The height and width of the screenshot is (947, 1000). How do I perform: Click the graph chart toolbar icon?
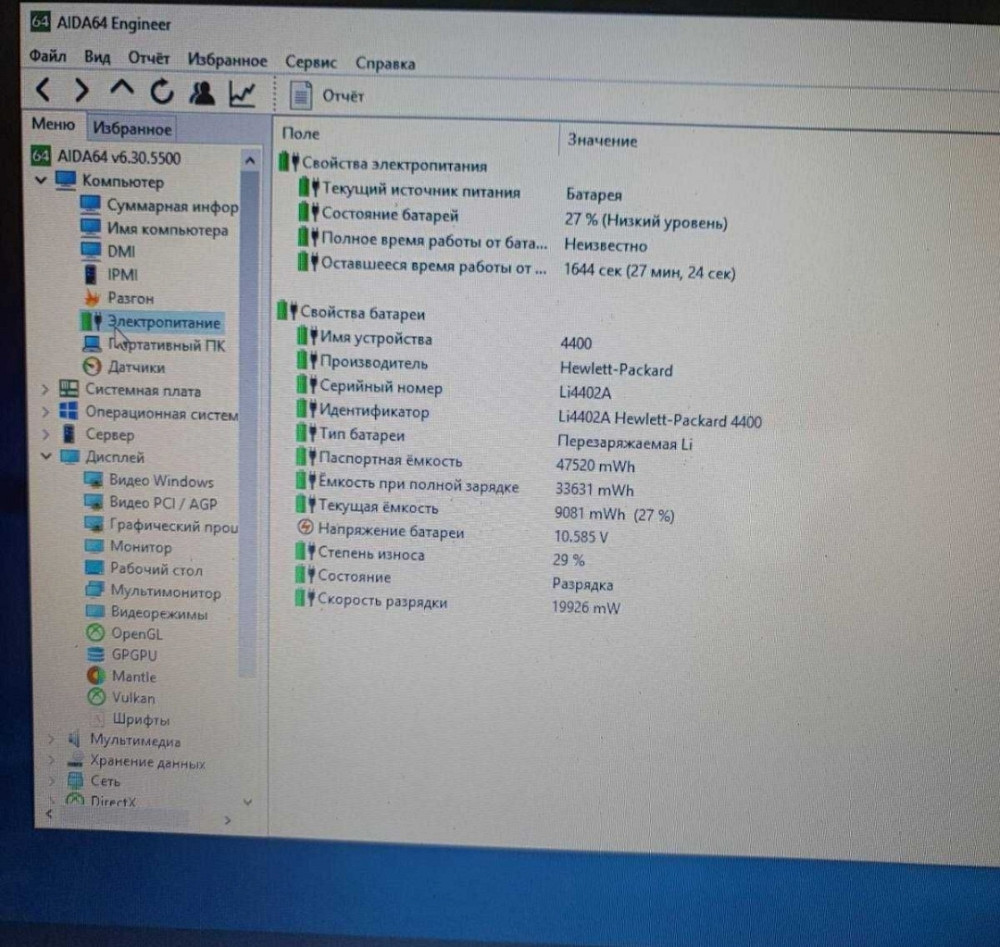242,94
